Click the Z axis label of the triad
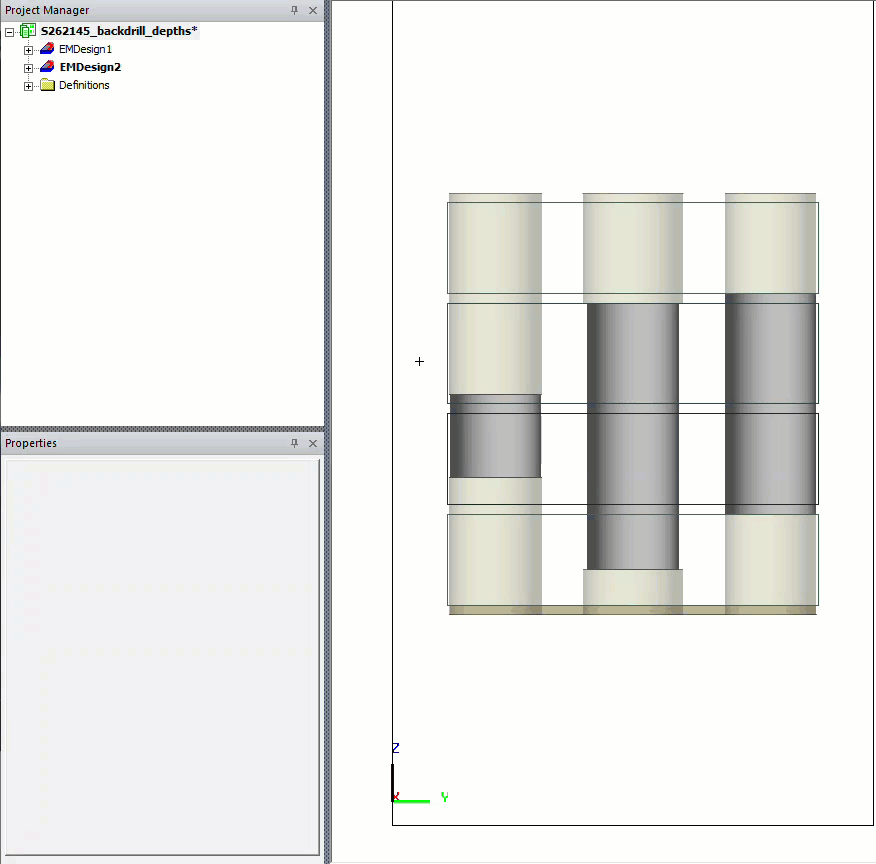This screenshot has height=864, width=876. 394,748
